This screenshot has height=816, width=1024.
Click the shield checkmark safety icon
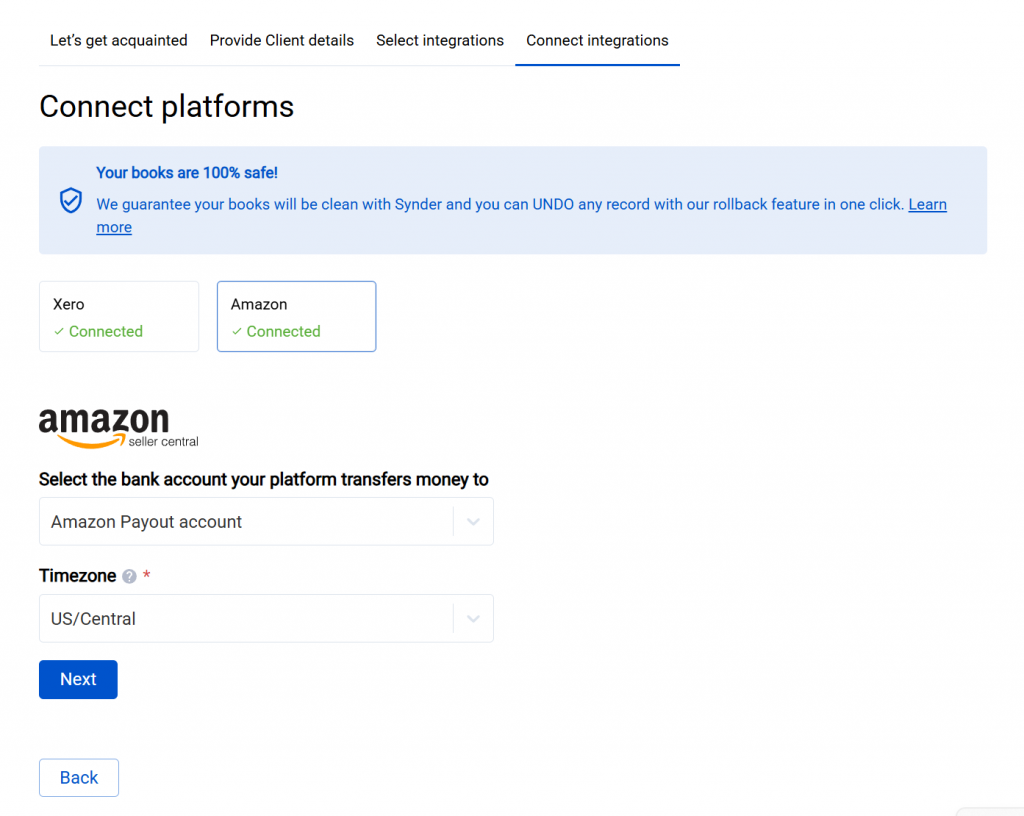(71, 200)
